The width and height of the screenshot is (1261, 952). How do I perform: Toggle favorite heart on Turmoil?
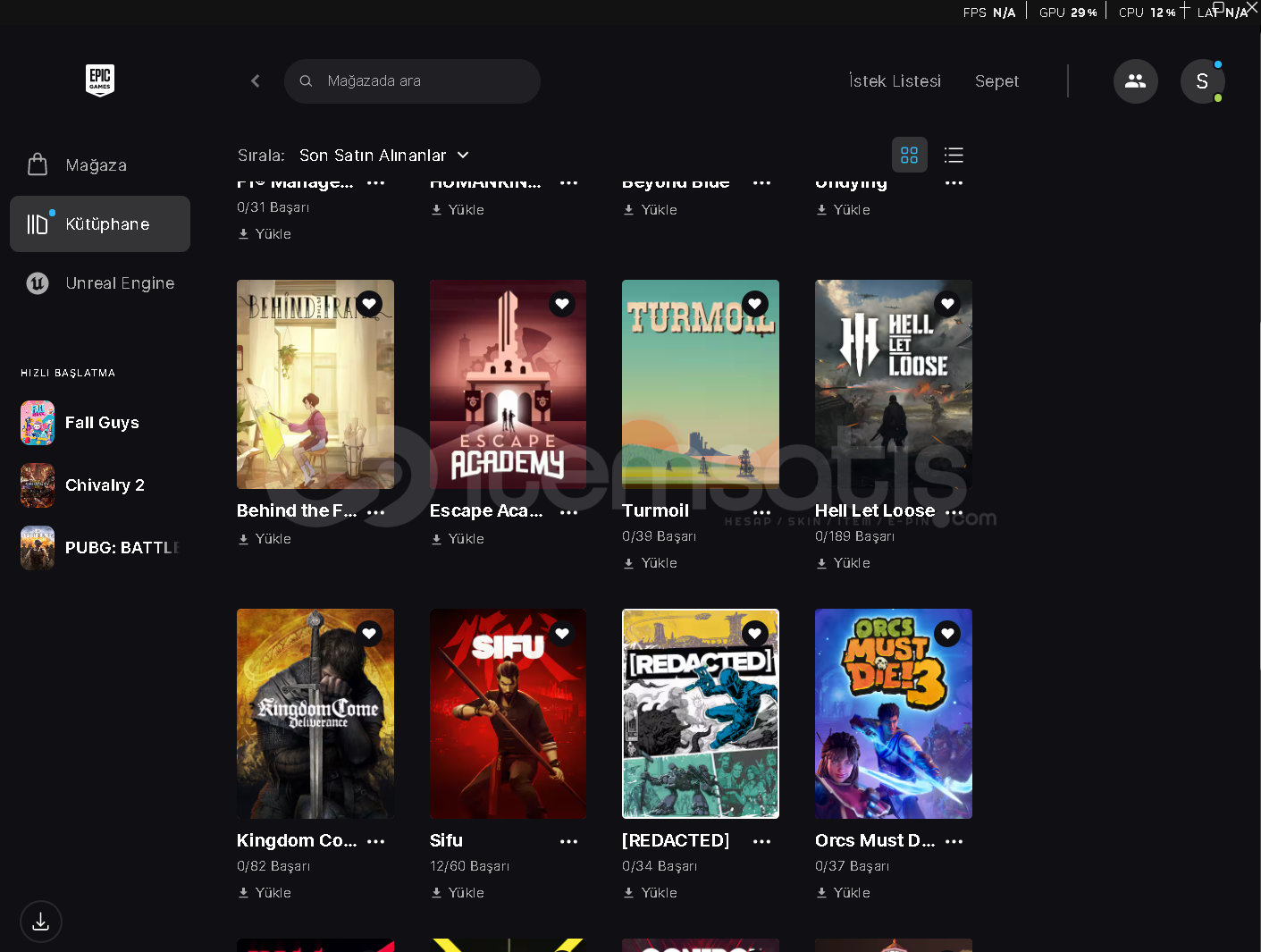(755, 305)
